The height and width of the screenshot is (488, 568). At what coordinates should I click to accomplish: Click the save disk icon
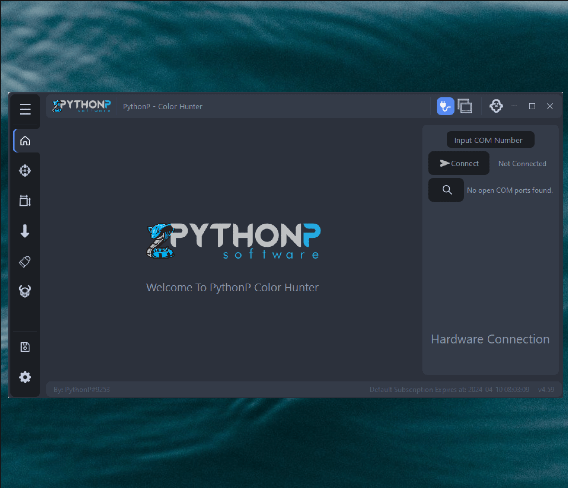(x=25, y=347)
